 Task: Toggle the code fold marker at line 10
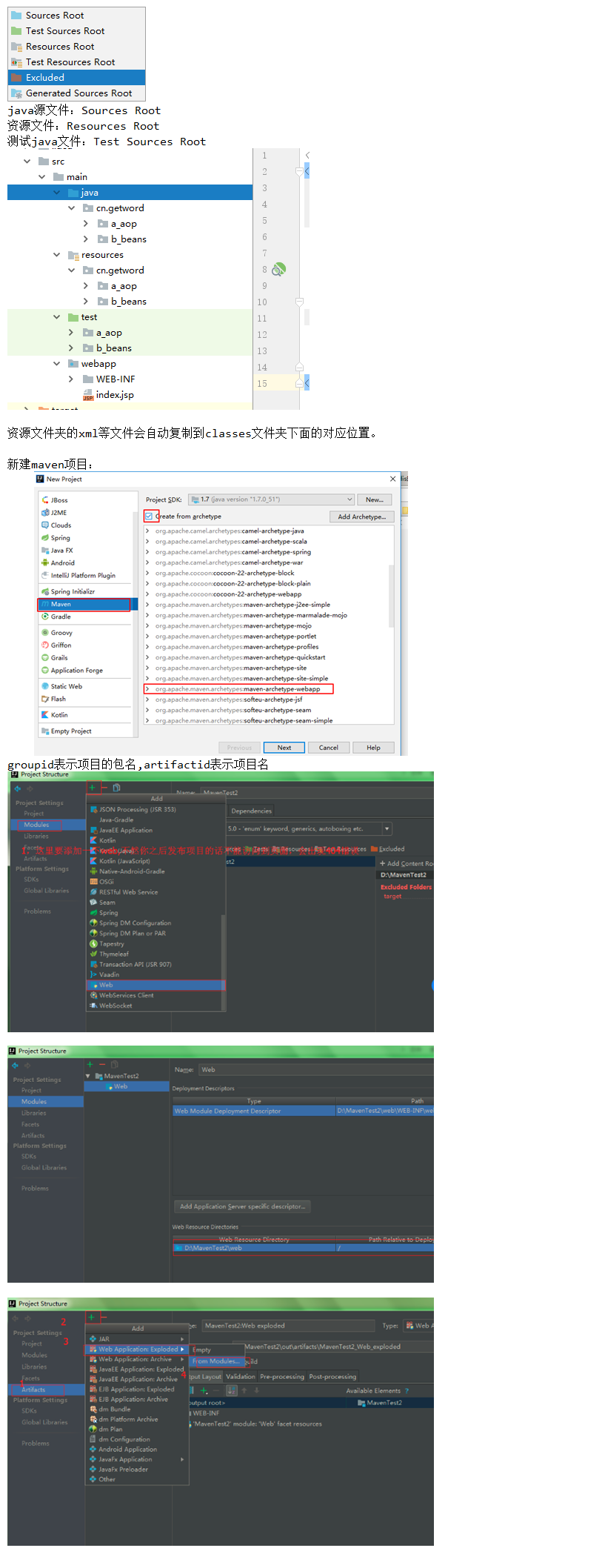click(x=299, y=302)
